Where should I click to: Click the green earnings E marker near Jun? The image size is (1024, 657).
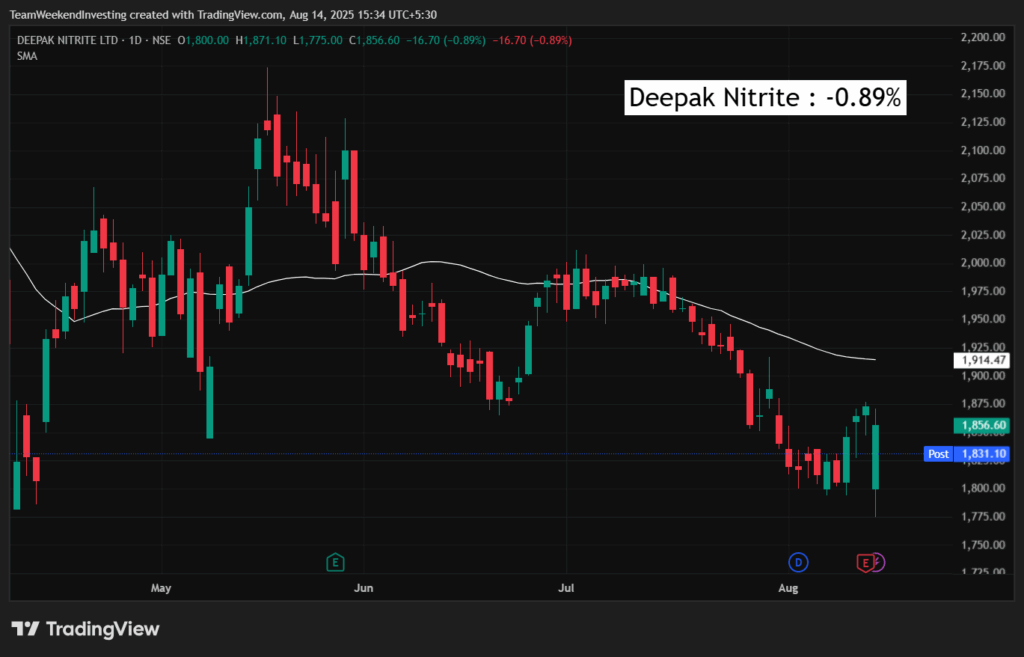coord(335,562)
